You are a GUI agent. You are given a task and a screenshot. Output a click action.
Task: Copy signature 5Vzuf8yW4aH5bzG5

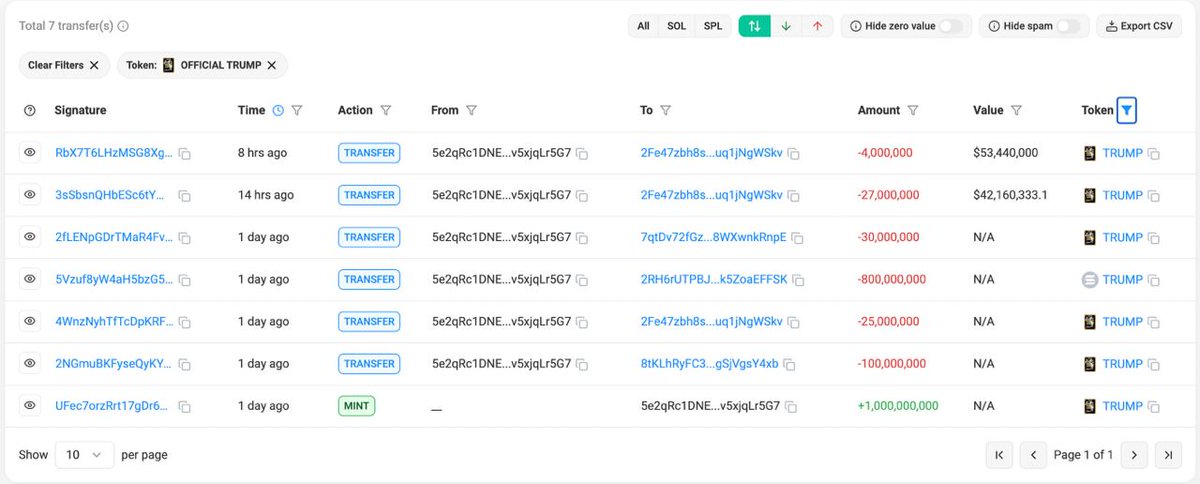(185, 280)
